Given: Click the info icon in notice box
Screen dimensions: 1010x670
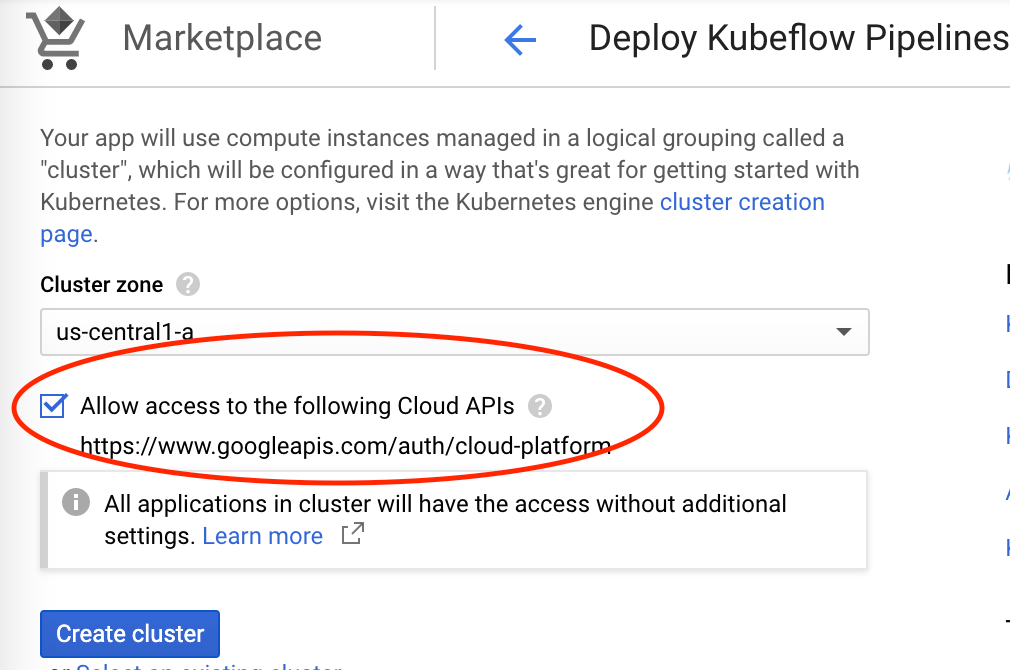Looking at the screenshot, I should (76, 502).
